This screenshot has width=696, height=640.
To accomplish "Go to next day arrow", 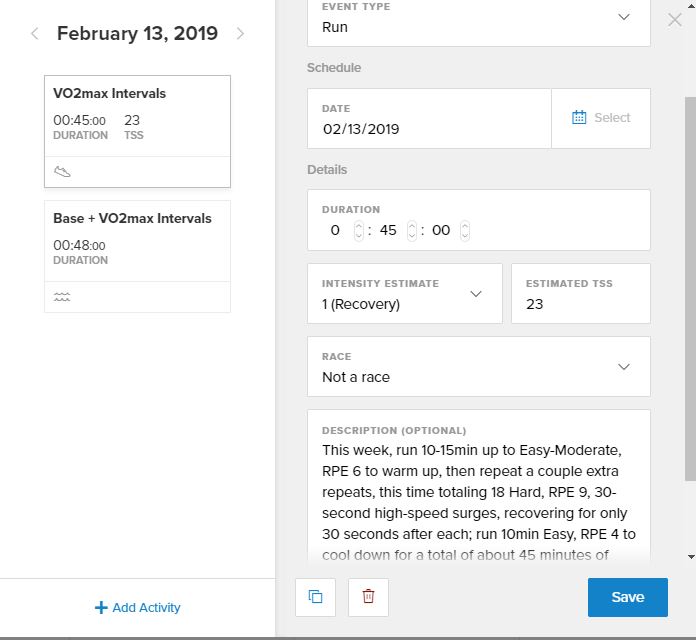I will click(x=240, y=34).
